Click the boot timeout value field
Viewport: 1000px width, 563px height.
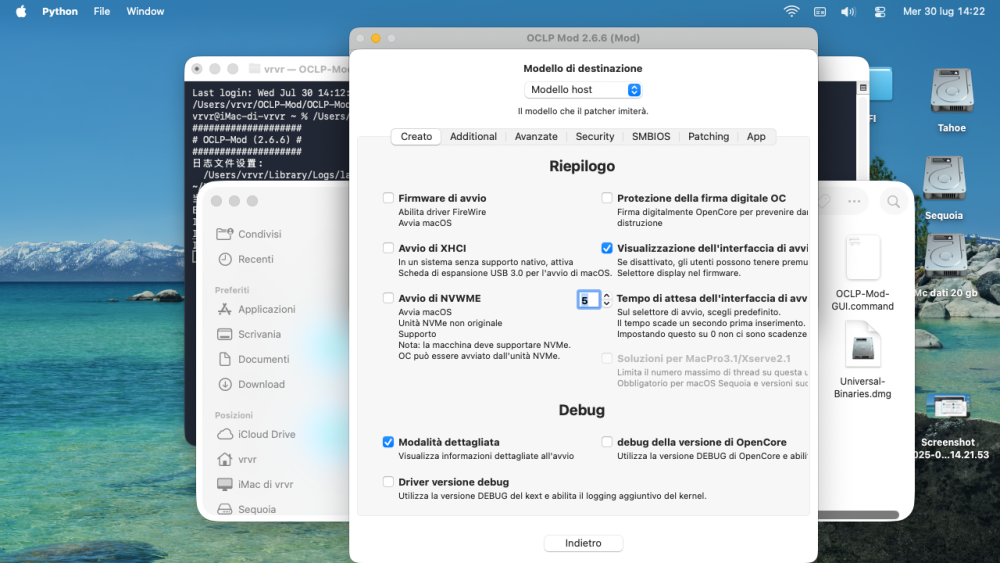tap(588, 300)
